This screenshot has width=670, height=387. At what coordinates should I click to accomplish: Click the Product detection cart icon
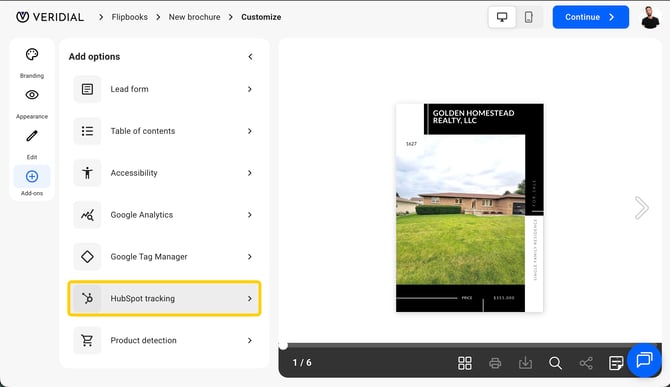87,340
